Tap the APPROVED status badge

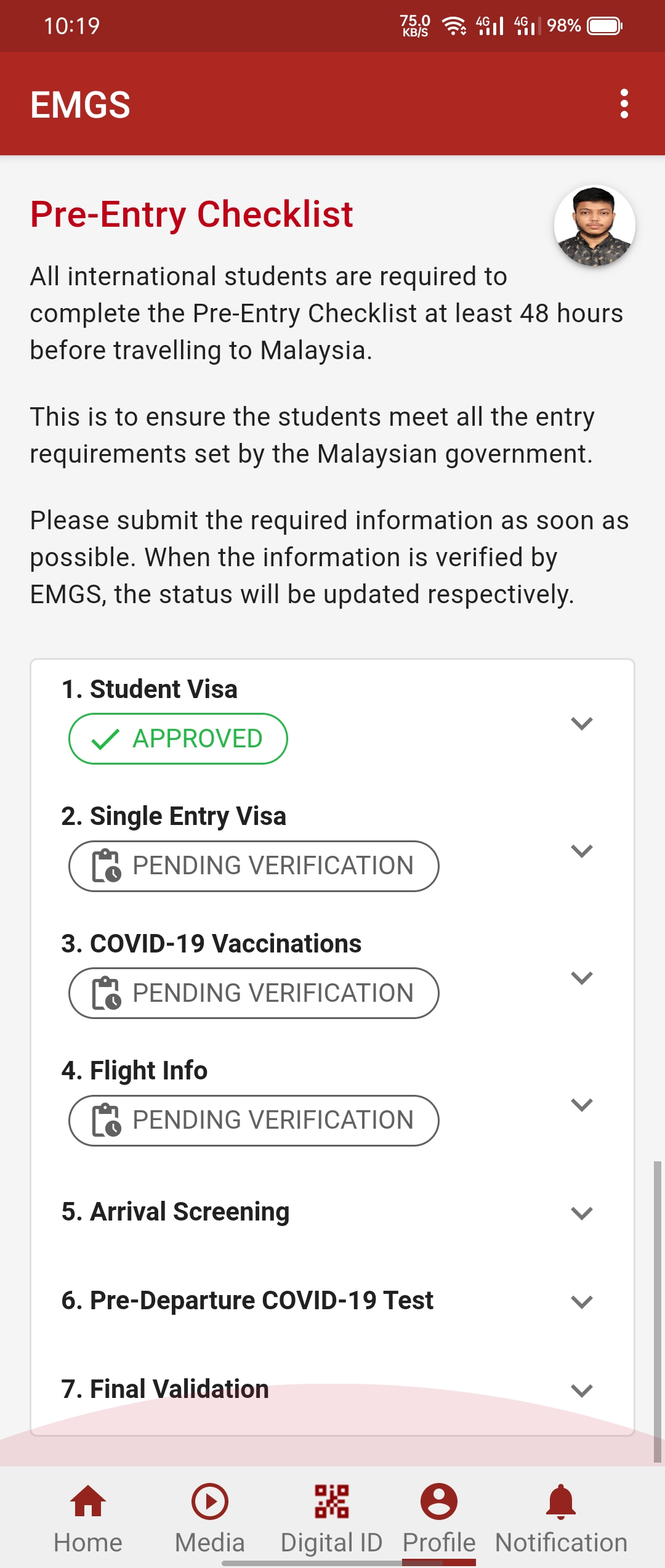pos(178,739)
